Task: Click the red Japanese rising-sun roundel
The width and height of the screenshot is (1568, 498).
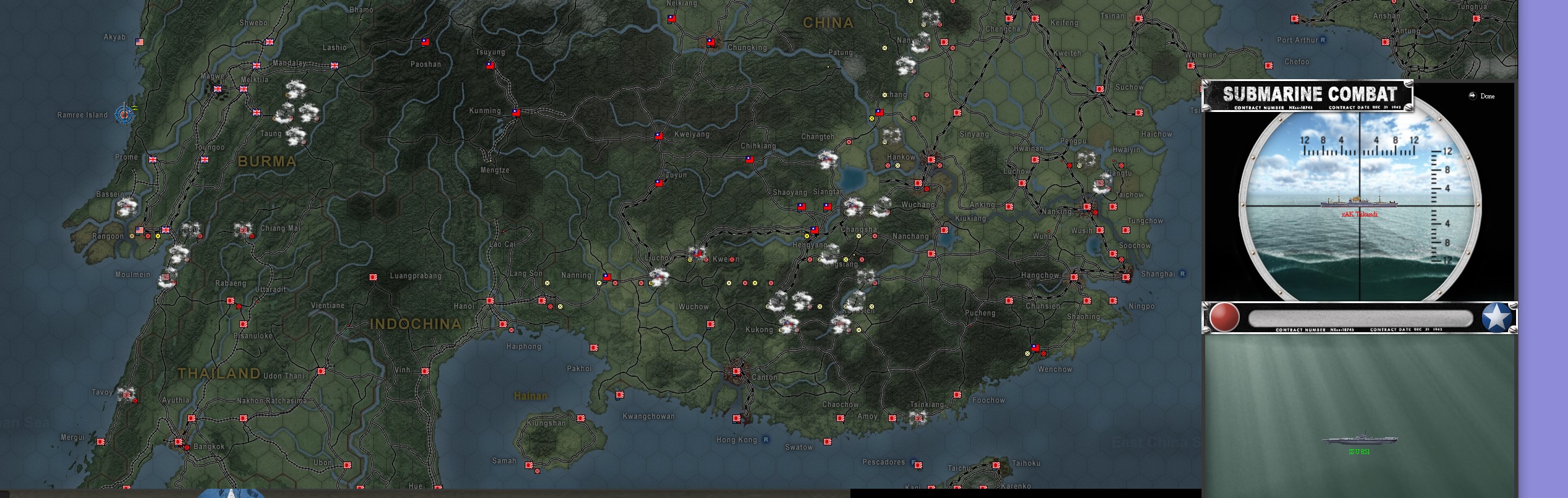Action: pyautogui.click(x=1224, y=317)
